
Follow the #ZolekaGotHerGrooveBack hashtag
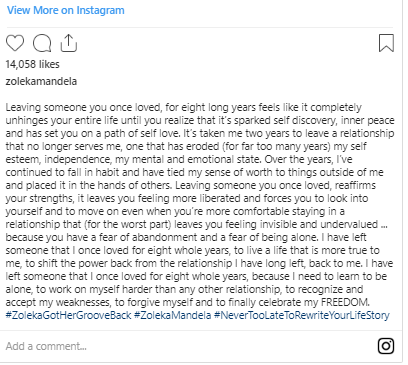(x=68, y=315)
